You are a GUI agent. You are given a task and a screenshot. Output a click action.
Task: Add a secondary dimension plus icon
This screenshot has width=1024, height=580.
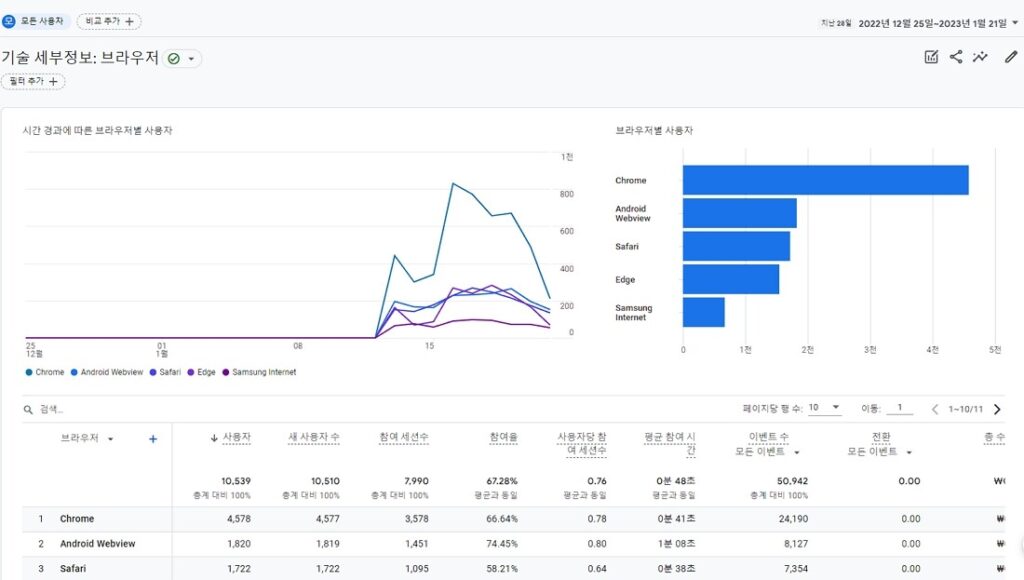(x=153, y=439)
